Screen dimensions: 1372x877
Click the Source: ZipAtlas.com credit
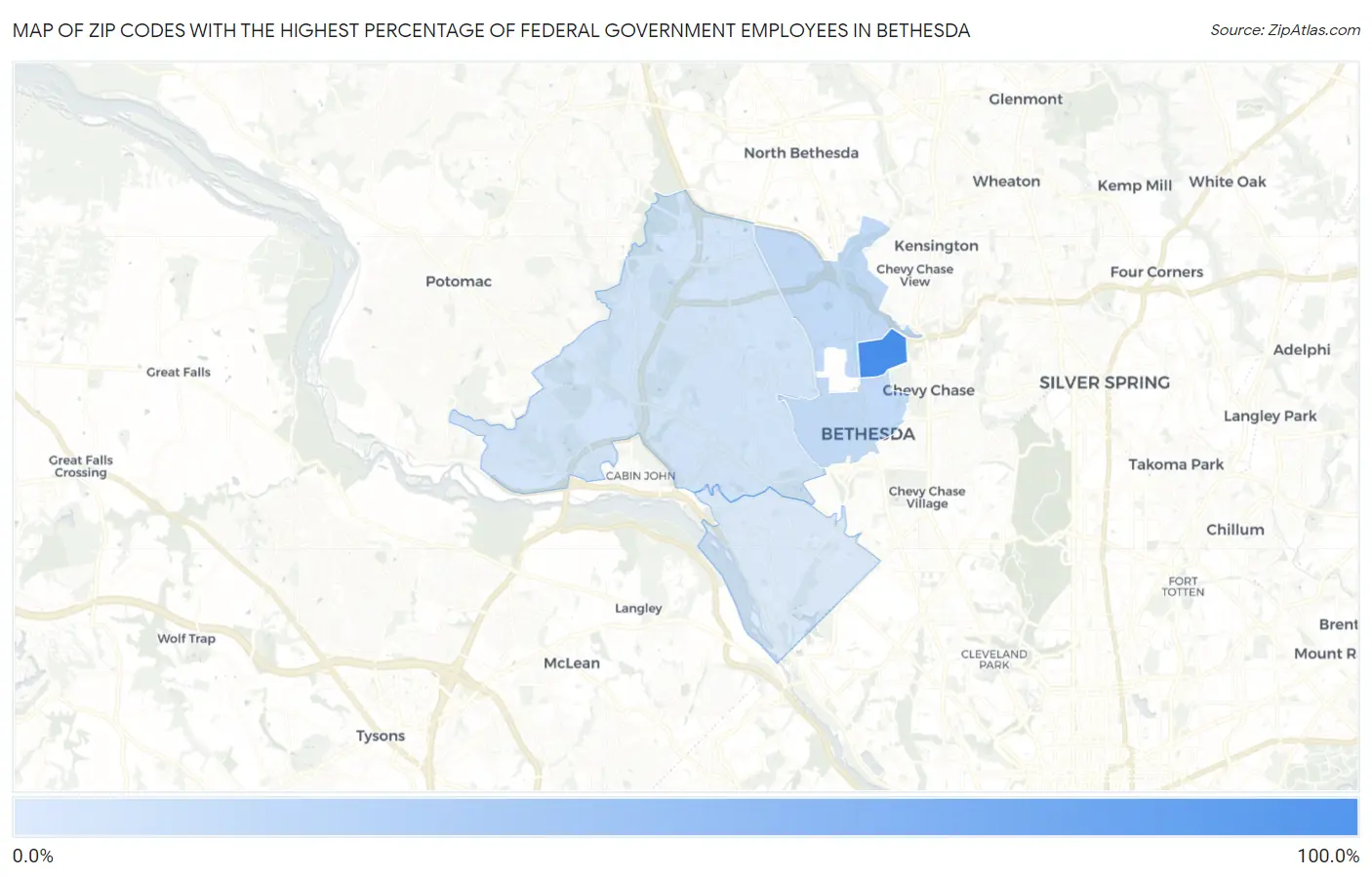click(1285, 30)
